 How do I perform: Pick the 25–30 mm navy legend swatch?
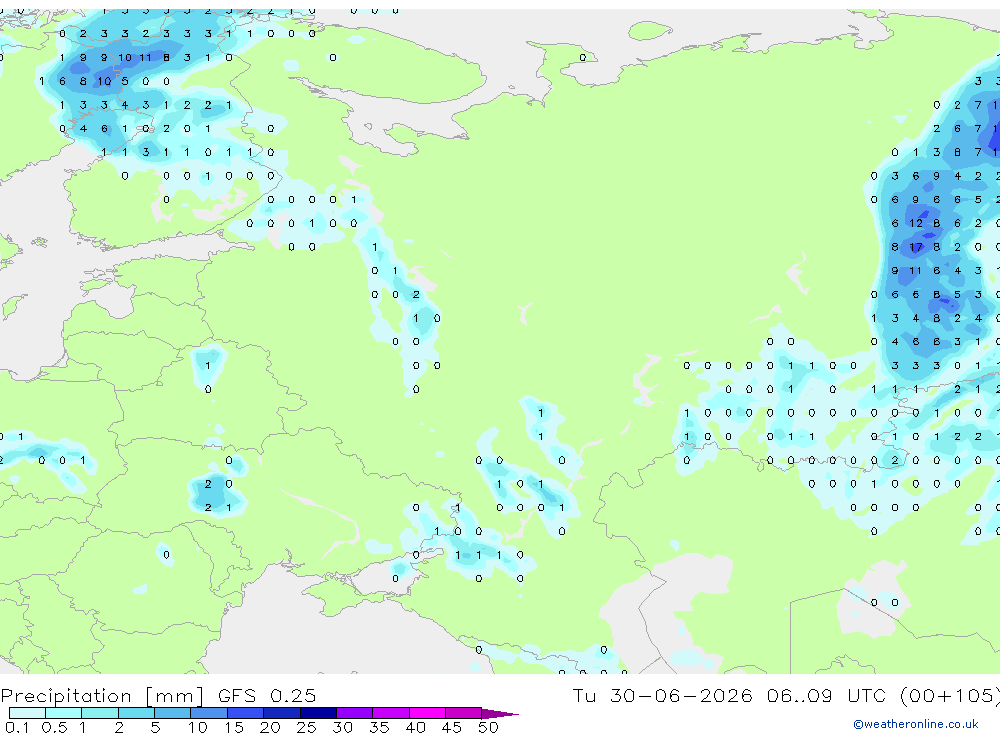(318, 713)
